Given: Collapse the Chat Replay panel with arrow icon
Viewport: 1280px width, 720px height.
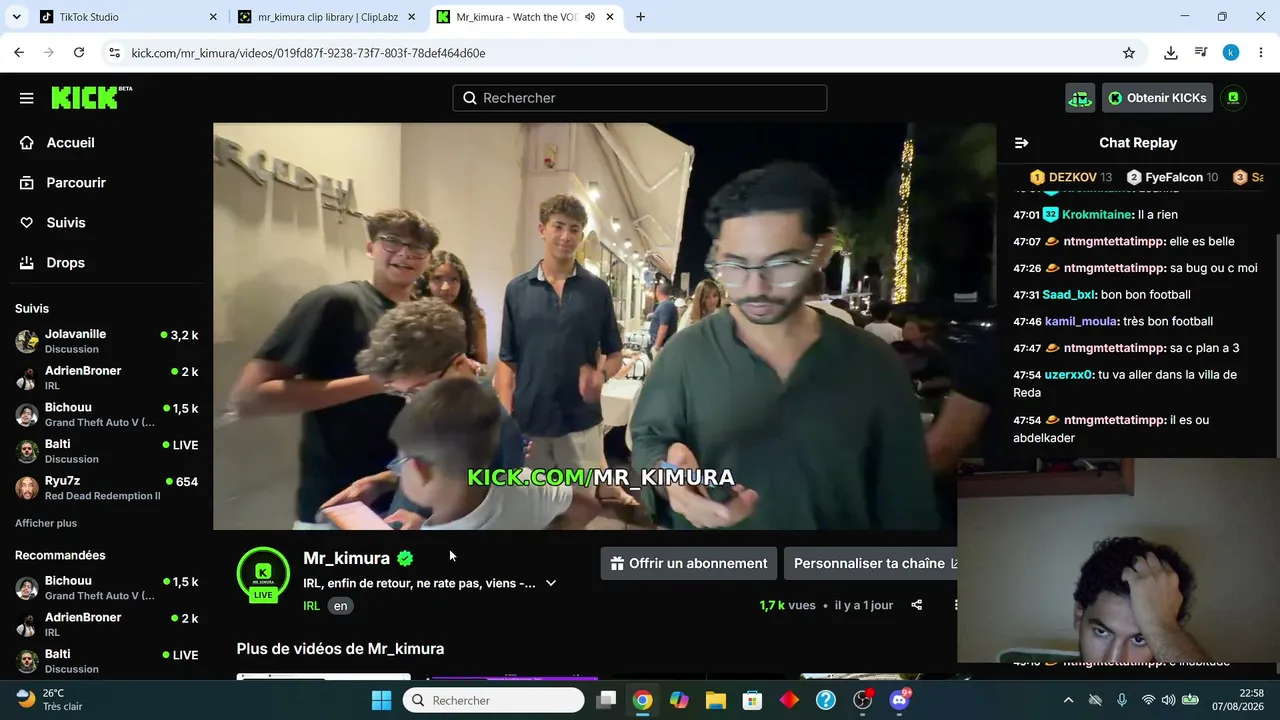Looking at the screenshot, I should (1021, 143).
